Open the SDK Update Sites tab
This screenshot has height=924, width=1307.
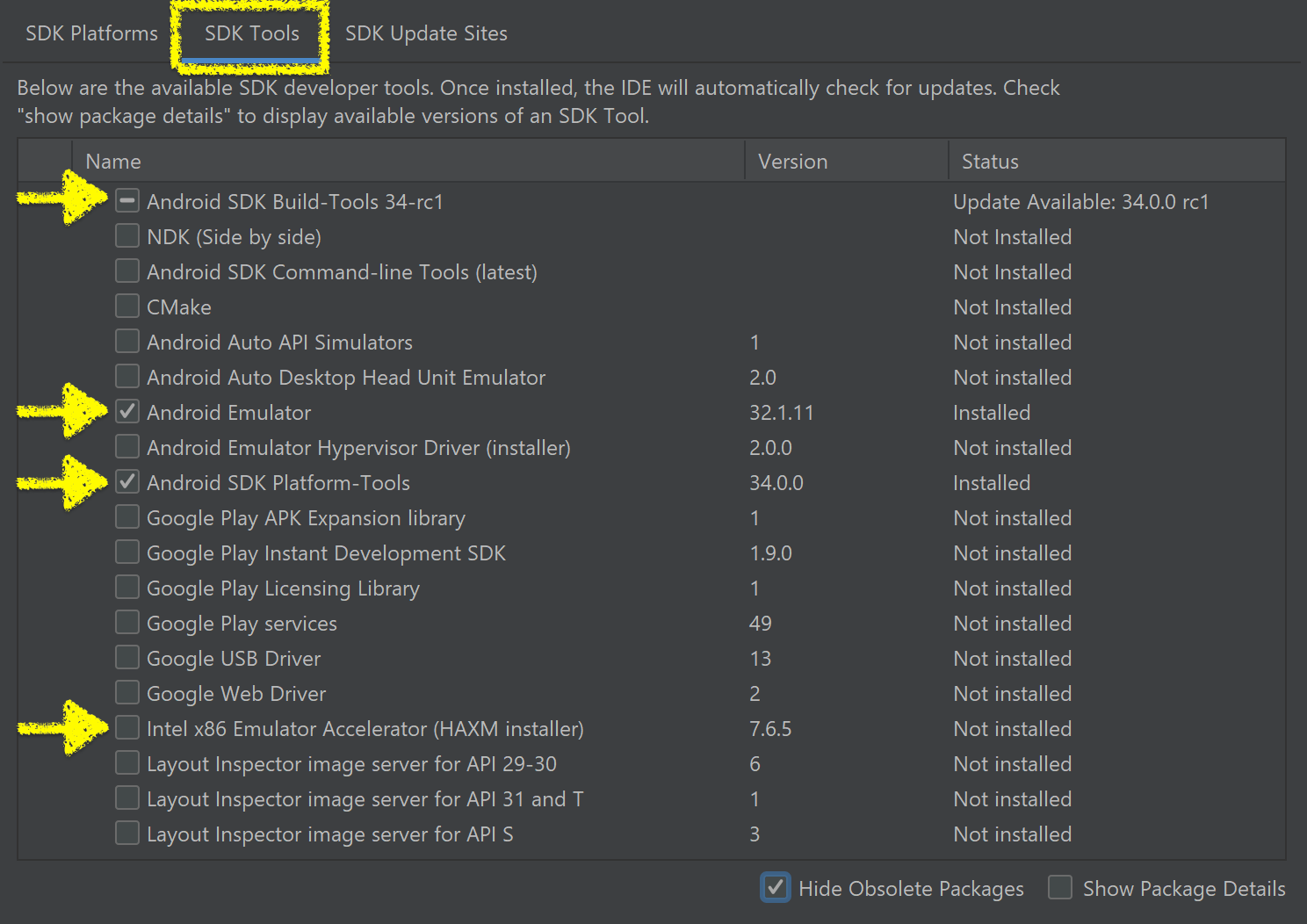(426, 33)
